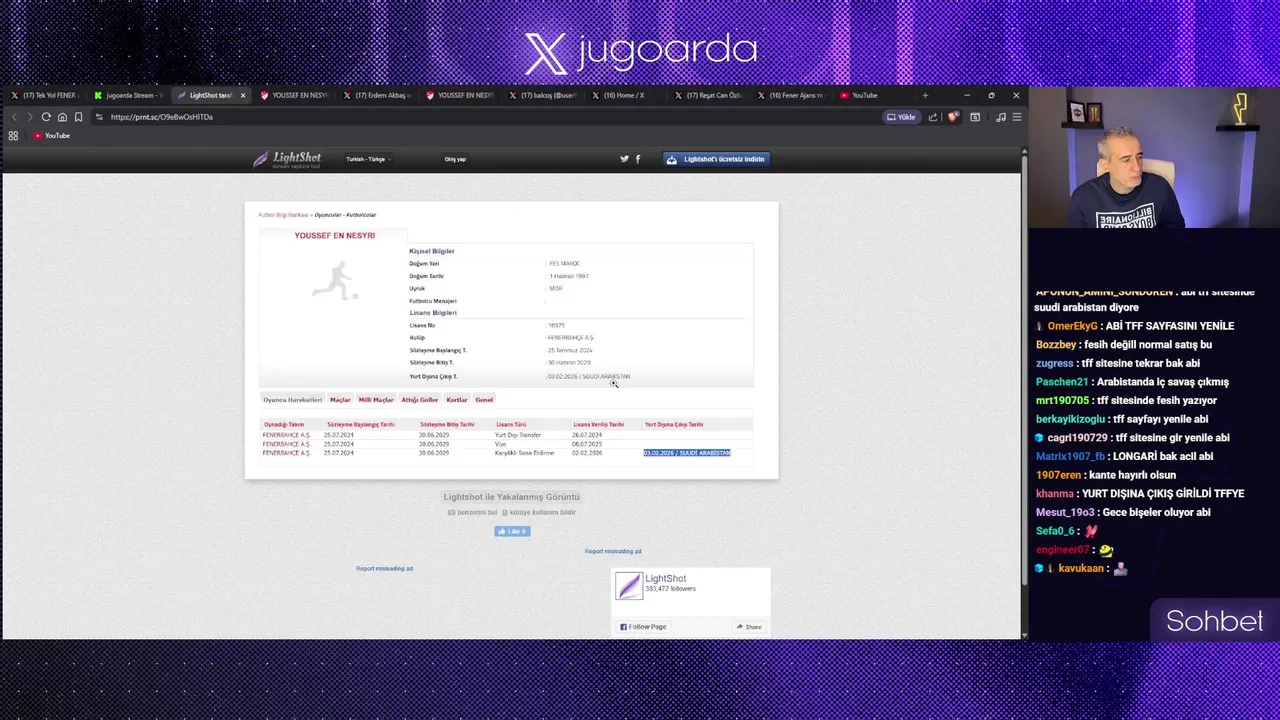The width and height of the screenshot is (1280, 720).
Task: Open the apps grid icon in bookmarks bar
Action: [x=13, y=136]
